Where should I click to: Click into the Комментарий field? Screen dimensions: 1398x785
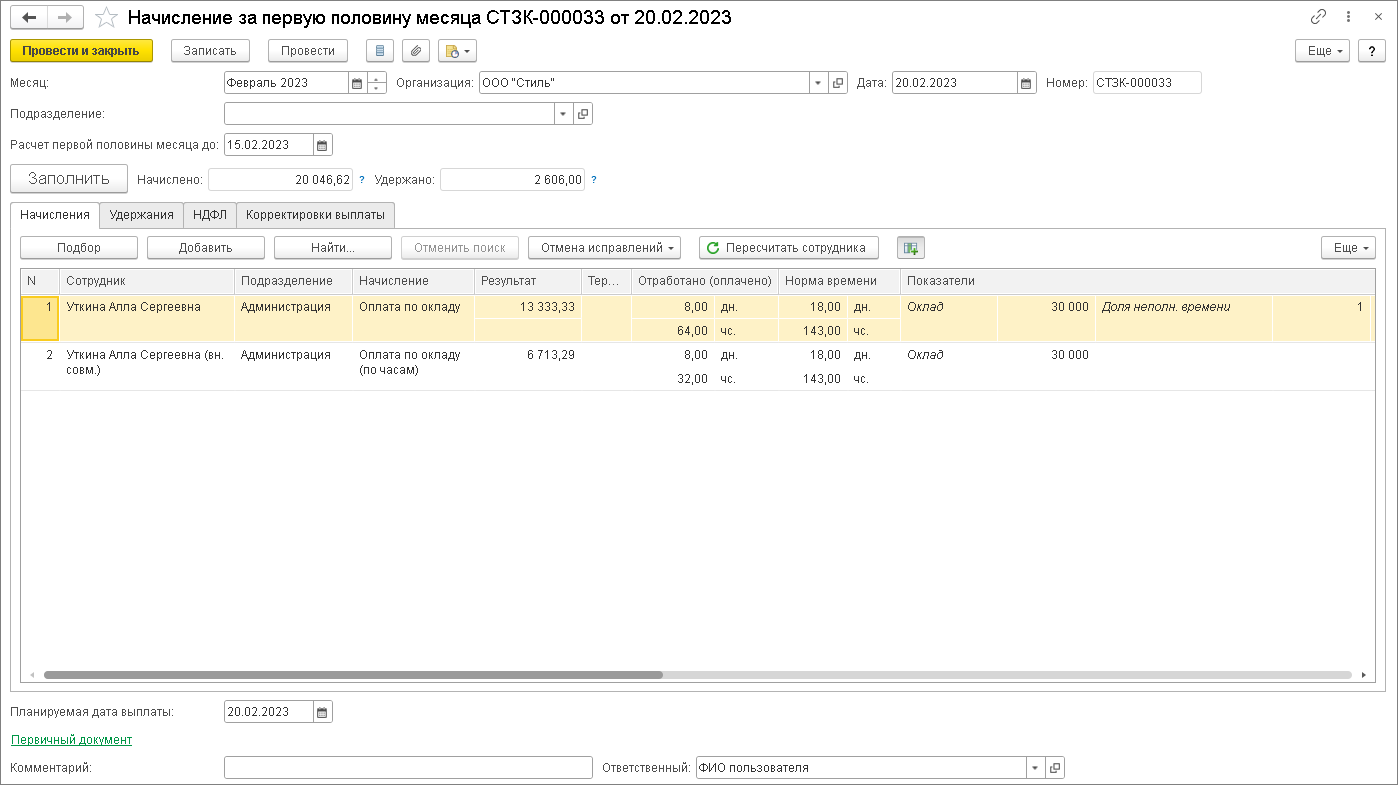click(408, 768)
